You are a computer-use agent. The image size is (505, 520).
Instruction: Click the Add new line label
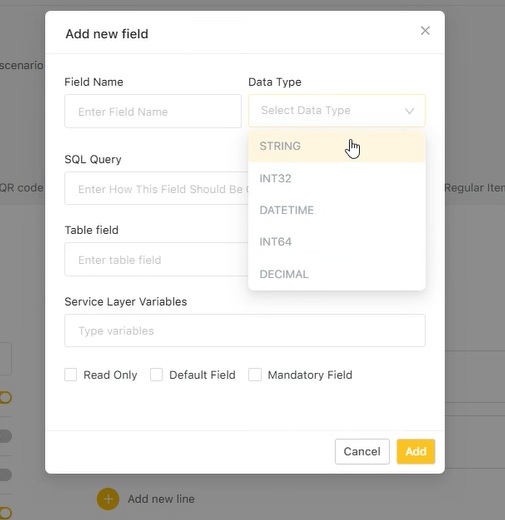(x=161, y=499)
